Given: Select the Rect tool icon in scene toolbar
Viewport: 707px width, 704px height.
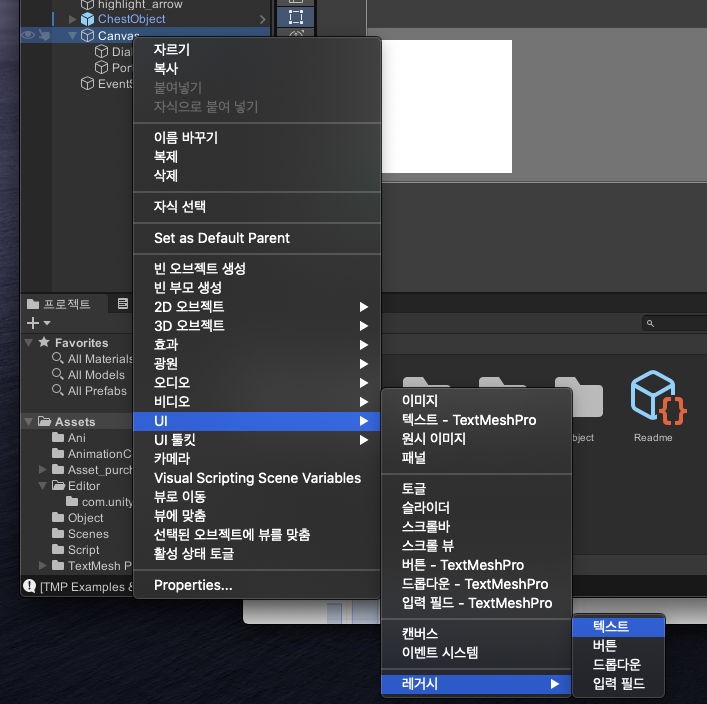Looking at the screenshot, I should coord(295,17).
